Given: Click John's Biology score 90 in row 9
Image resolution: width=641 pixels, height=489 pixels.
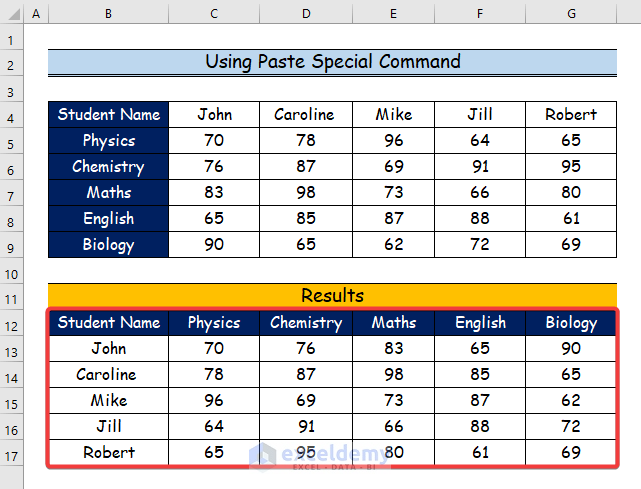Looking at the screenshot, I should (214, 244).
